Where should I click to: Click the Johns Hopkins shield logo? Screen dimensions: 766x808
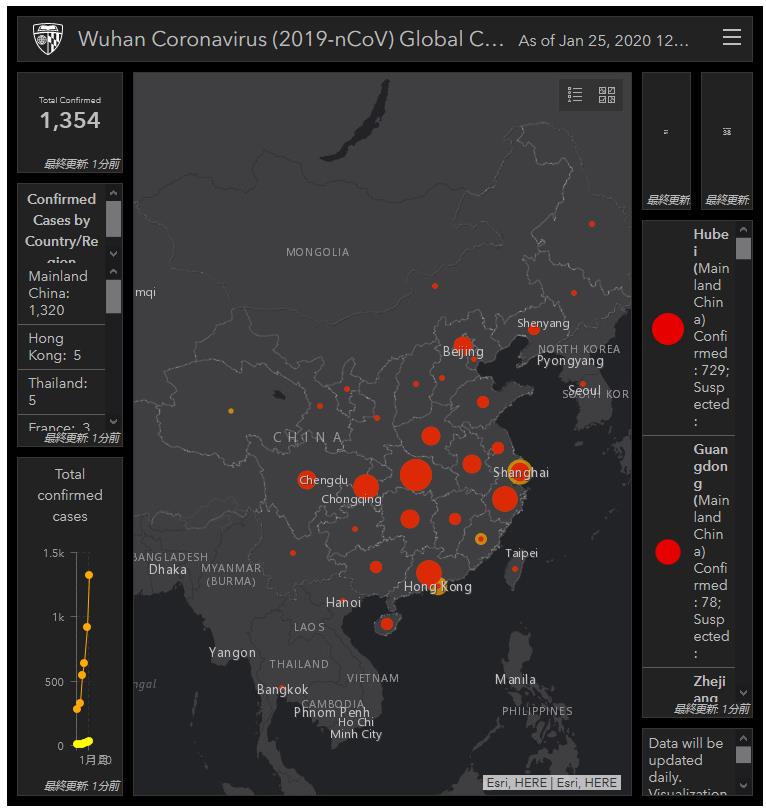coord(48,39)
